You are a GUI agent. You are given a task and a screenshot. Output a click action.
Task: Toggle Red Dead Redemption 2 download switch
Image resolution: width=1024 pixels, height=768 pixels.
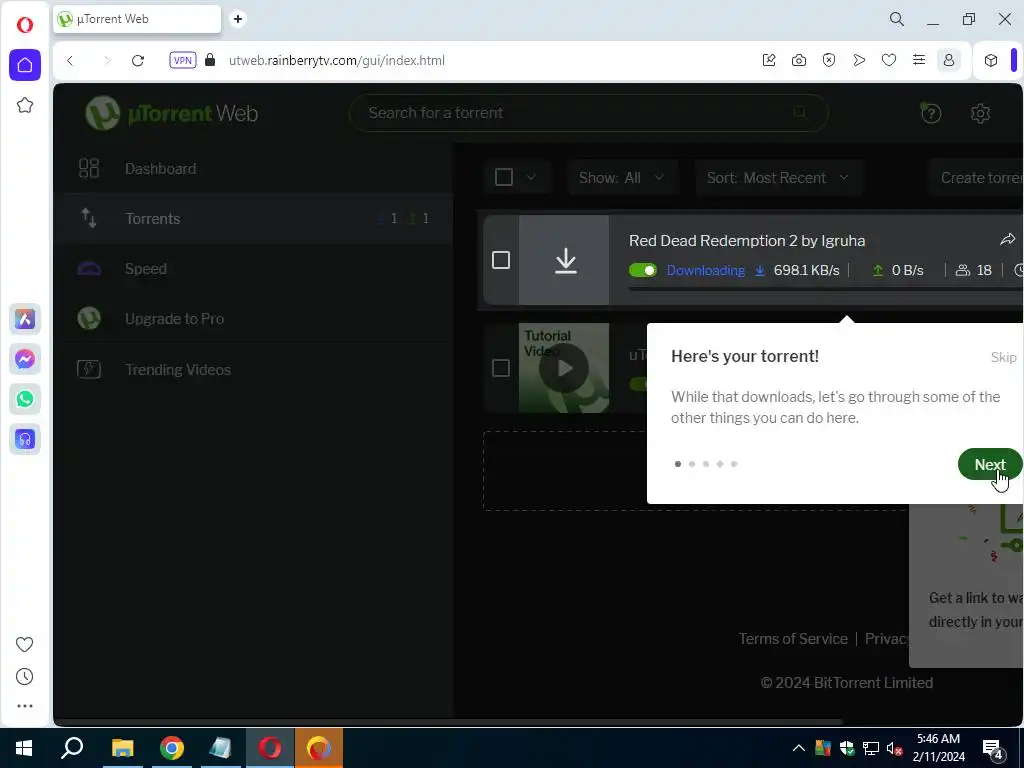643,270
